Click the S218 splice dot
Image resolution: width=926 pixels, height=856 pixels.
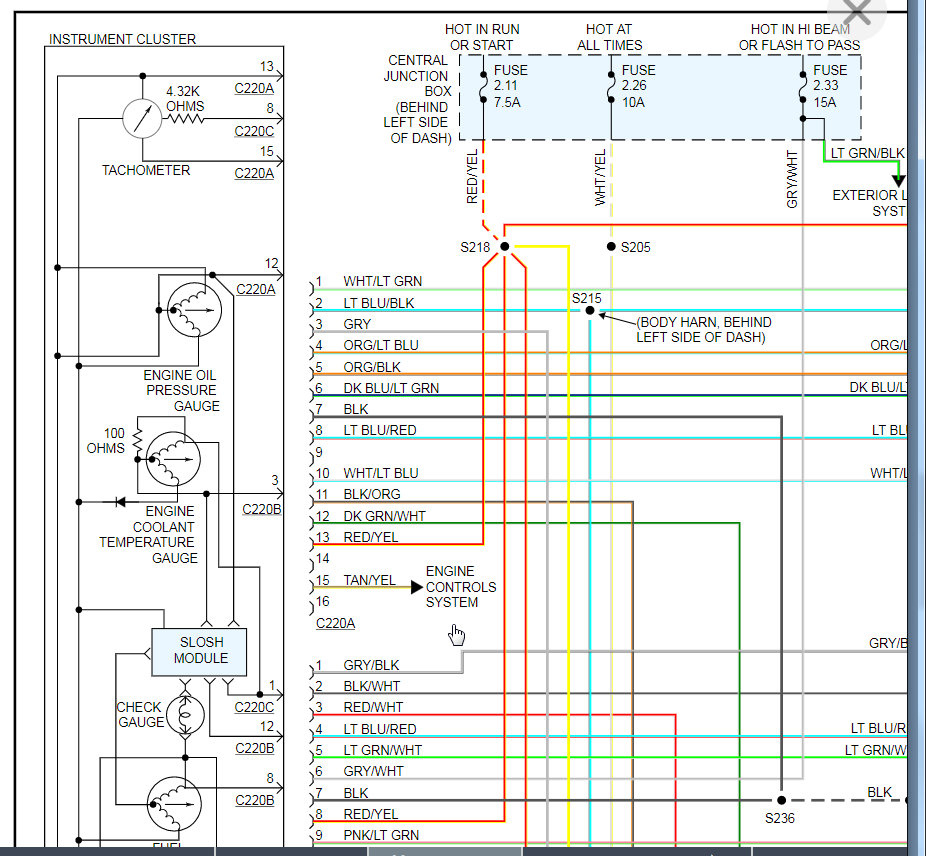(504, 246)
